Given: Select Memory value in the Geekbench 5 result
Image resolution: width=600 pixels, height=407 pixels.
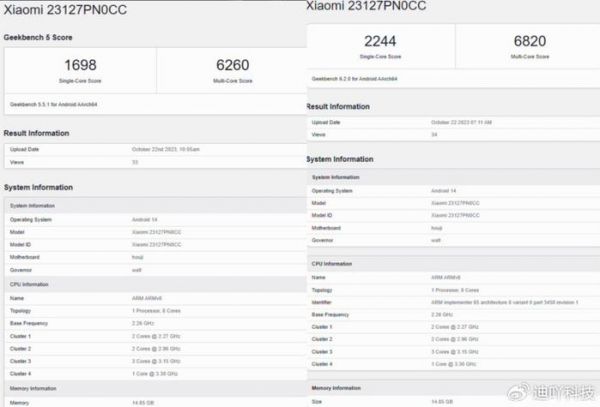Looking at the screenshot, I should (146, 401).
